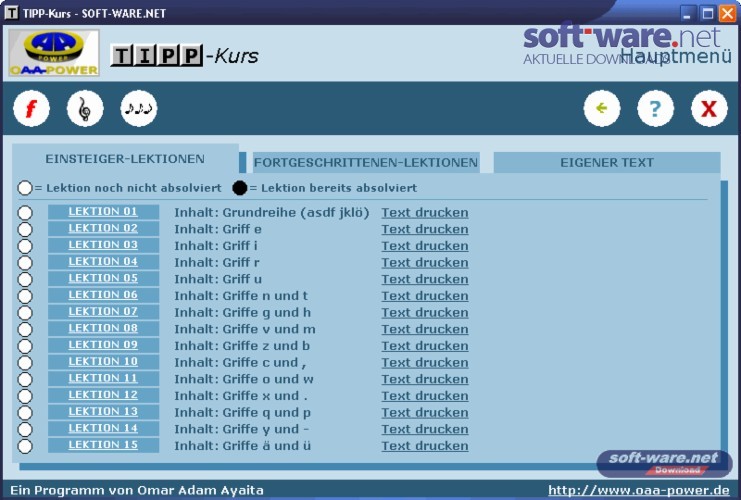Image resolution: width=741 pixels, height=500 pixels.
Task: Exit via the red X round button
Action: click(709, 109)
